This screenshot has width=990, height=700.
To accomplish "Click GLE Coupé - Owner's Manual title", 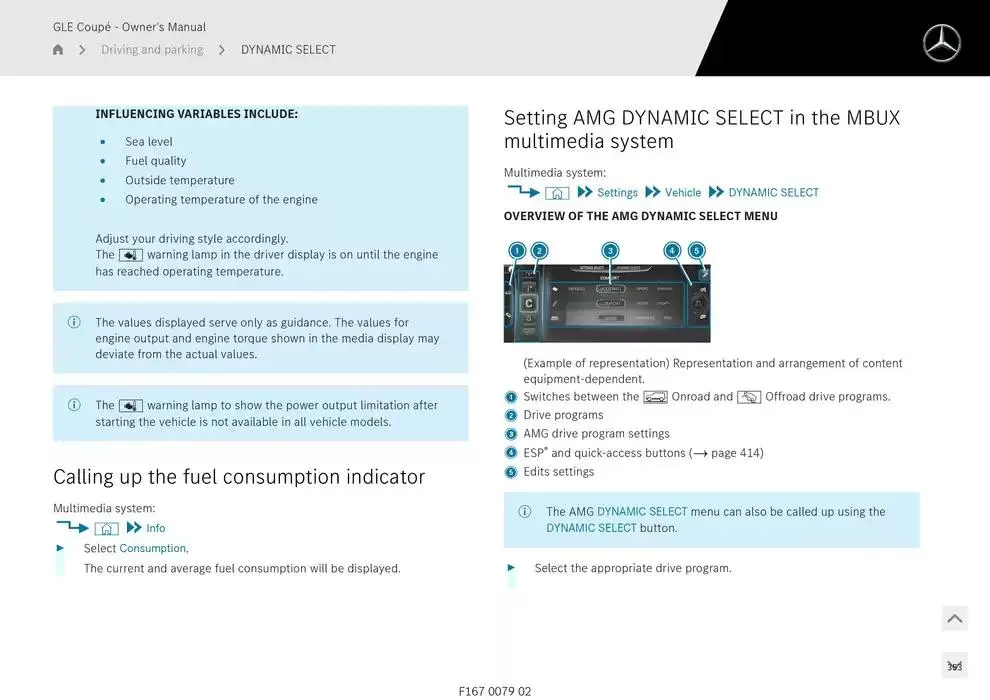I will (129, 27).
